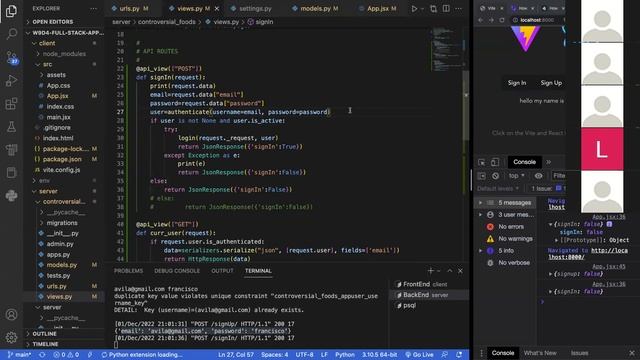This screenshot has width=640, height=360.
Task: Open the Python extension icon in activity bar
Action: pyautogui.click(x=11, y=196)
